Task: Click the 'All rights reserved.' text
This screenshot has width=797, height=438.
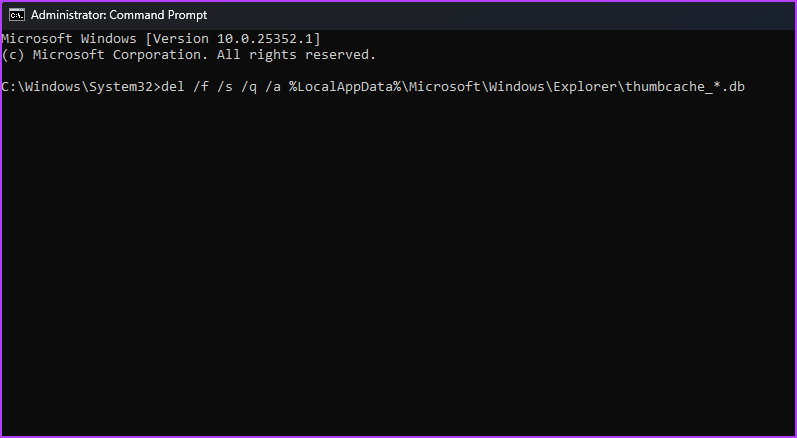Action: tap(296, 55)
